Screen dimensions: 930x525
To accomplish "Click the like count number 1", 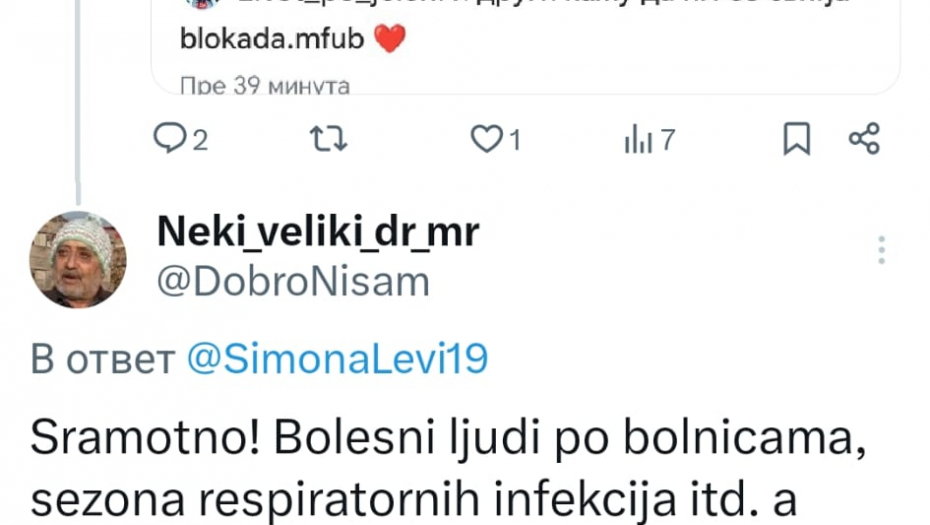I will [515, 141].
